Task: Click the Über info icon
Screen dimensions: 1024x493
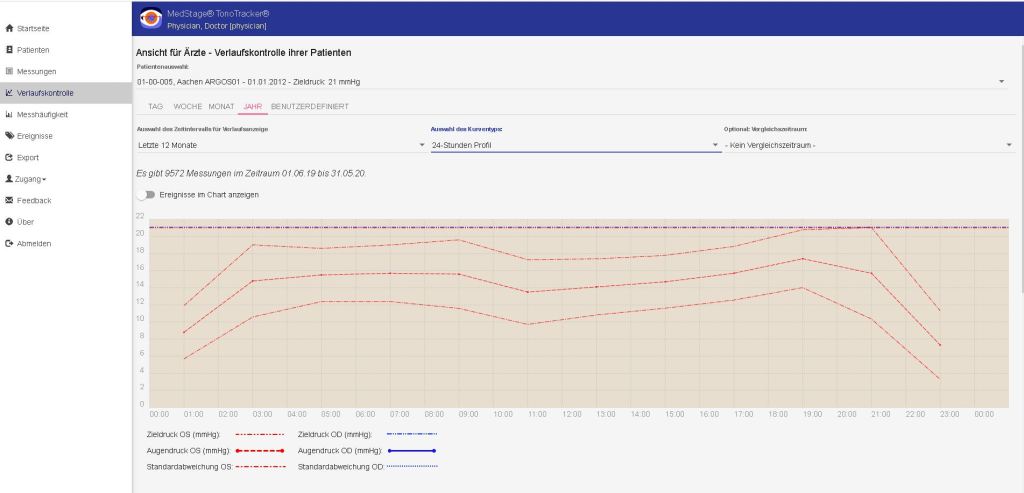Action: coord(9,222)
